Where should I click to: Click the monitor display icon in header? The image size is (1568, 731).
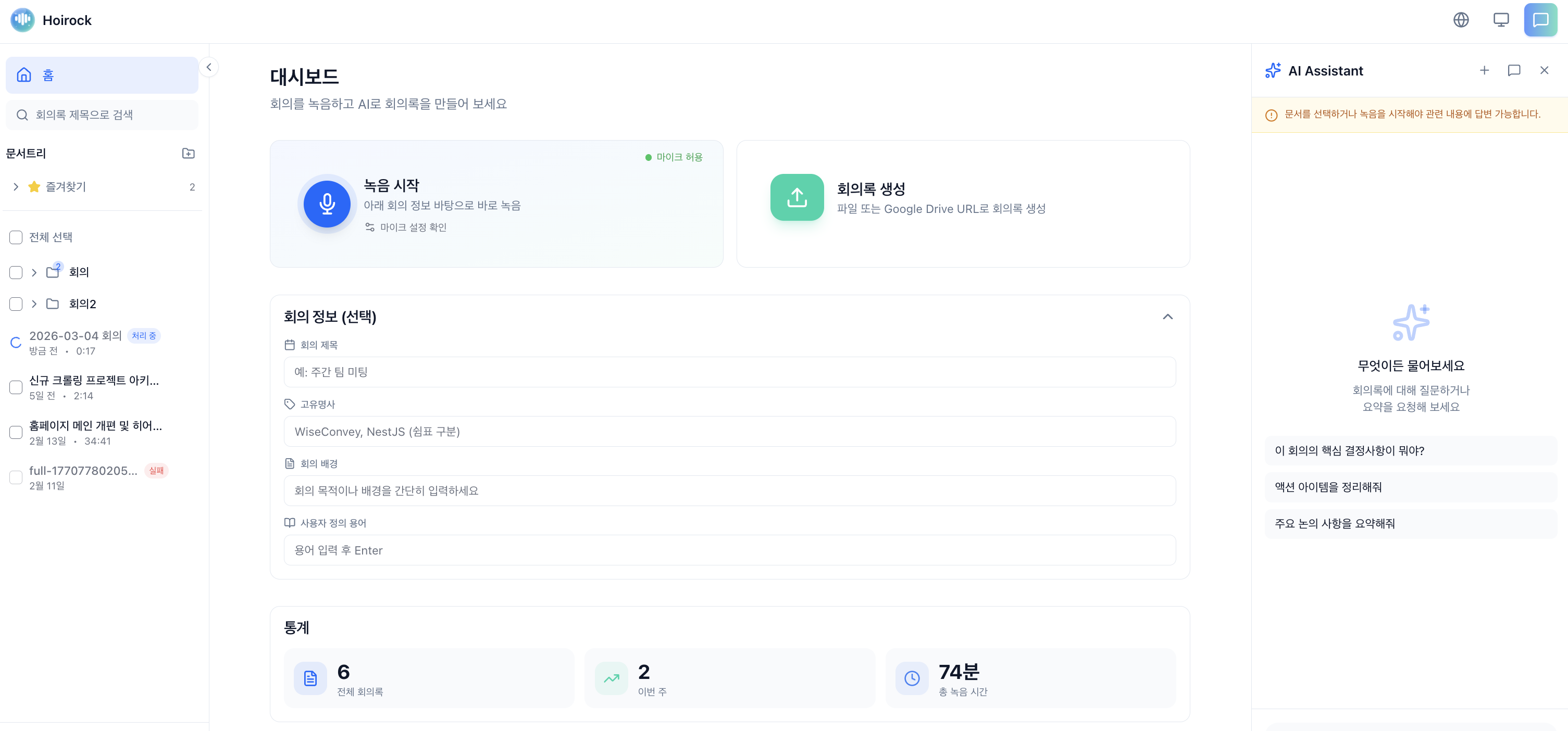point(1501,20)
